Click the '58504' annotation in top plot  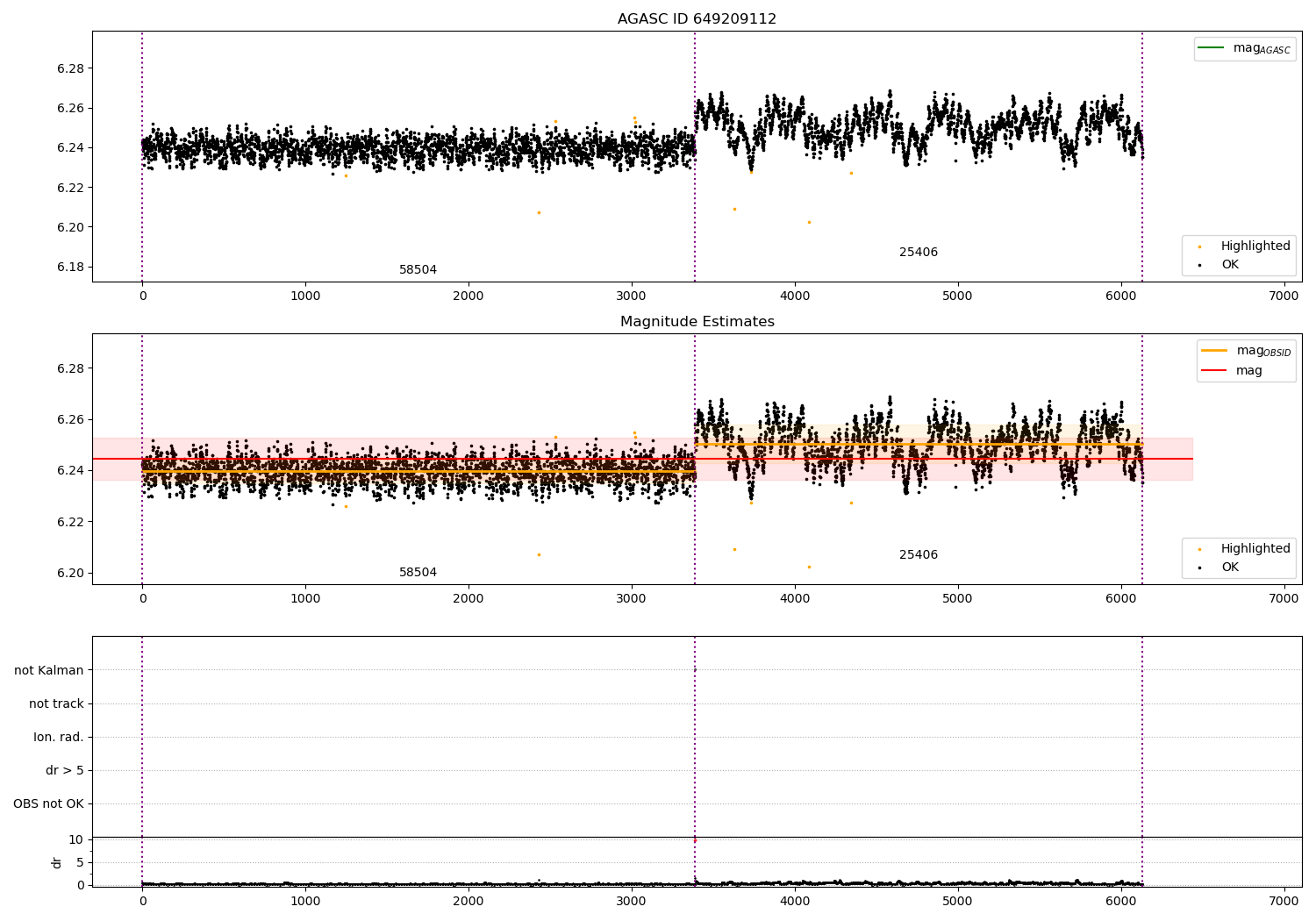coord(418,270)
